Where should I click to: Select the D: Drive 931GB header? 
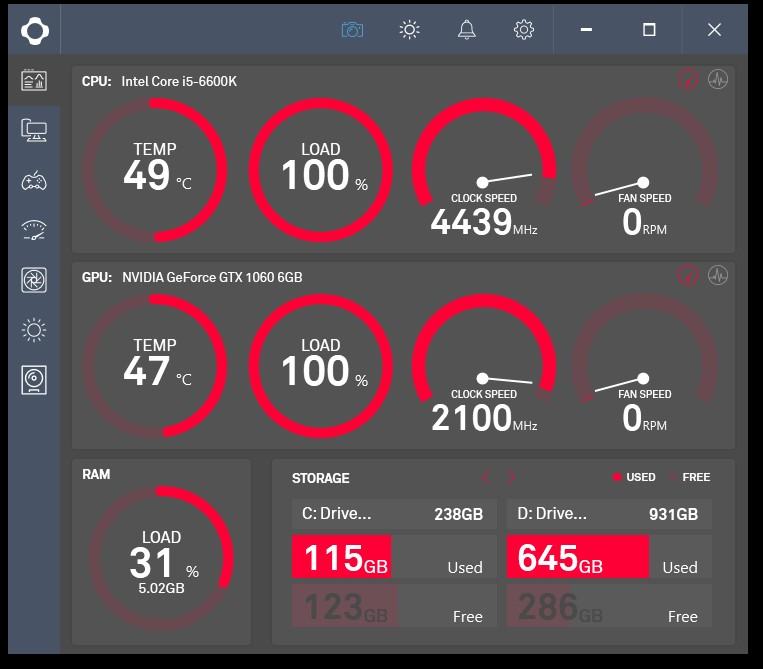click(x=609, y=514)
